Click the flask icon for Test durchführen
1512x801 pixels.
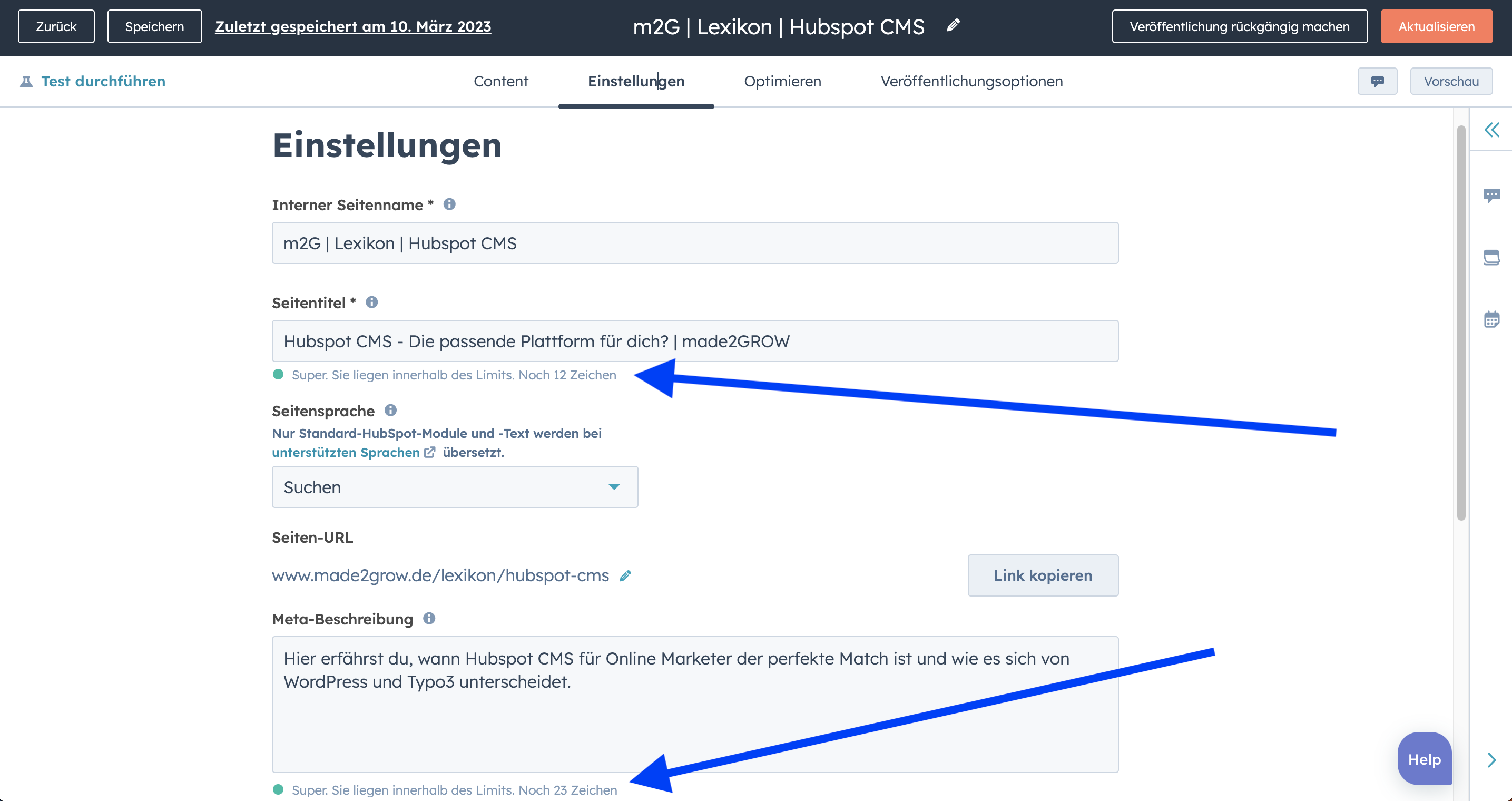[x=26, y=82]
